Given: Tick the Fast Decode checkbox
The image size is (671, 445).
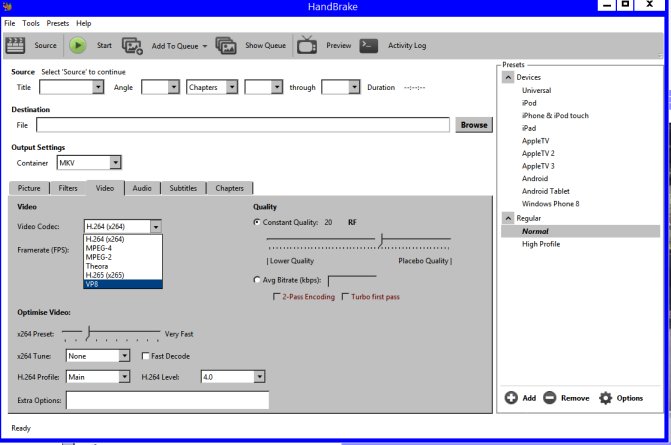Looking at the screenshot, I should coord(145,356).
